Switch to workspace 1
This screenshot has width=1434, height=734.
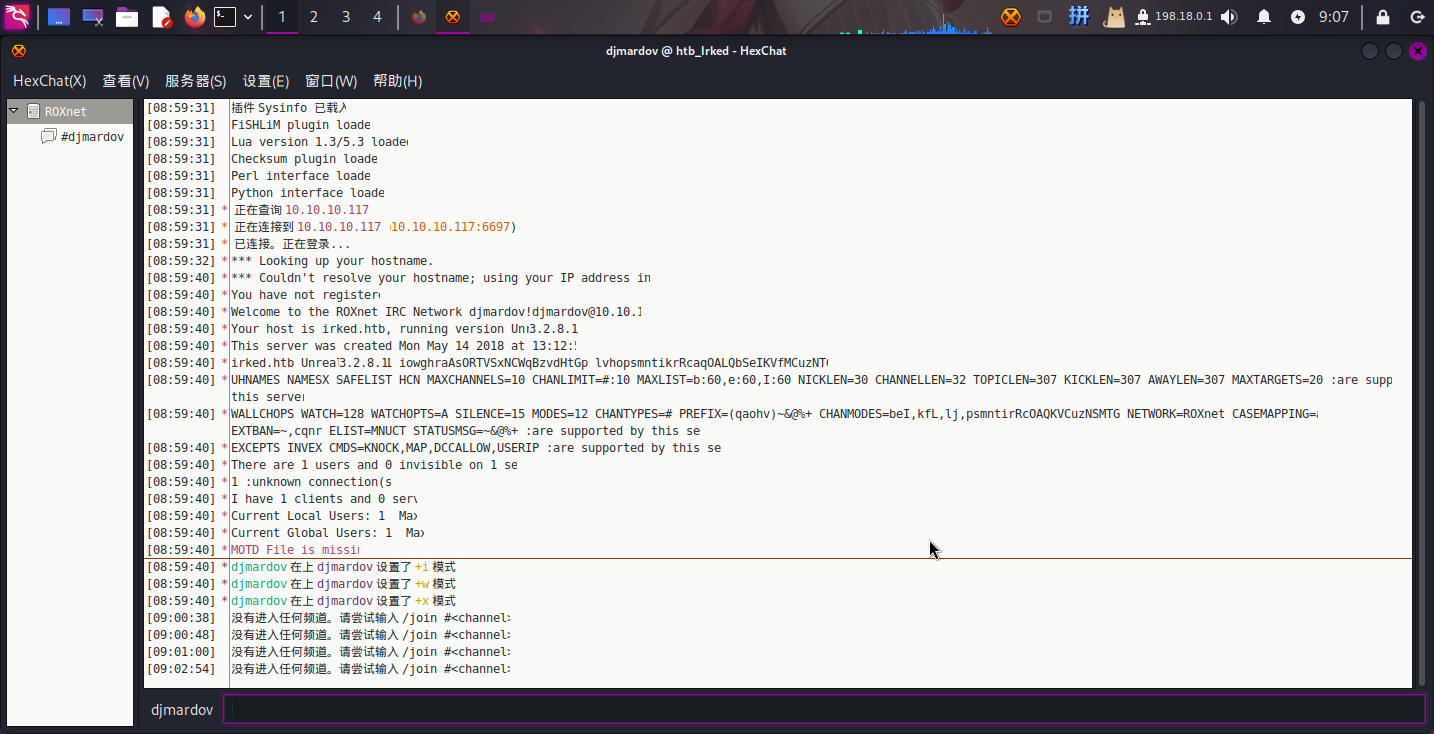[x=282, y=17]
